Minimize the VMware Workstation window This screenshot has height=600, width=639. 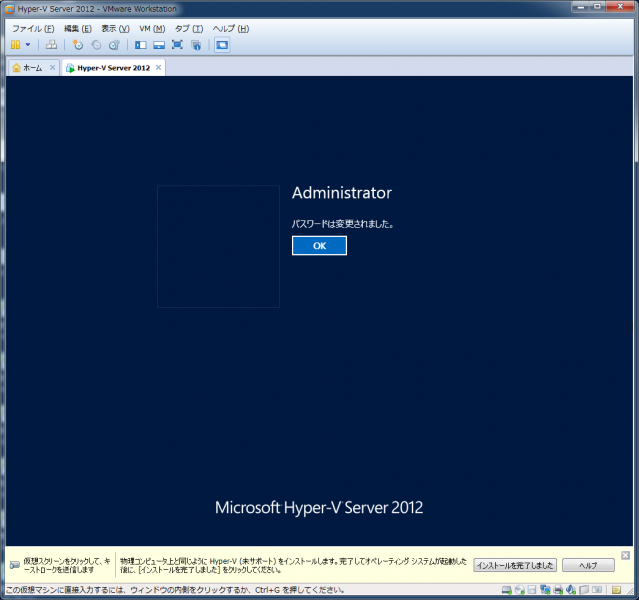(x=582, y=7)
